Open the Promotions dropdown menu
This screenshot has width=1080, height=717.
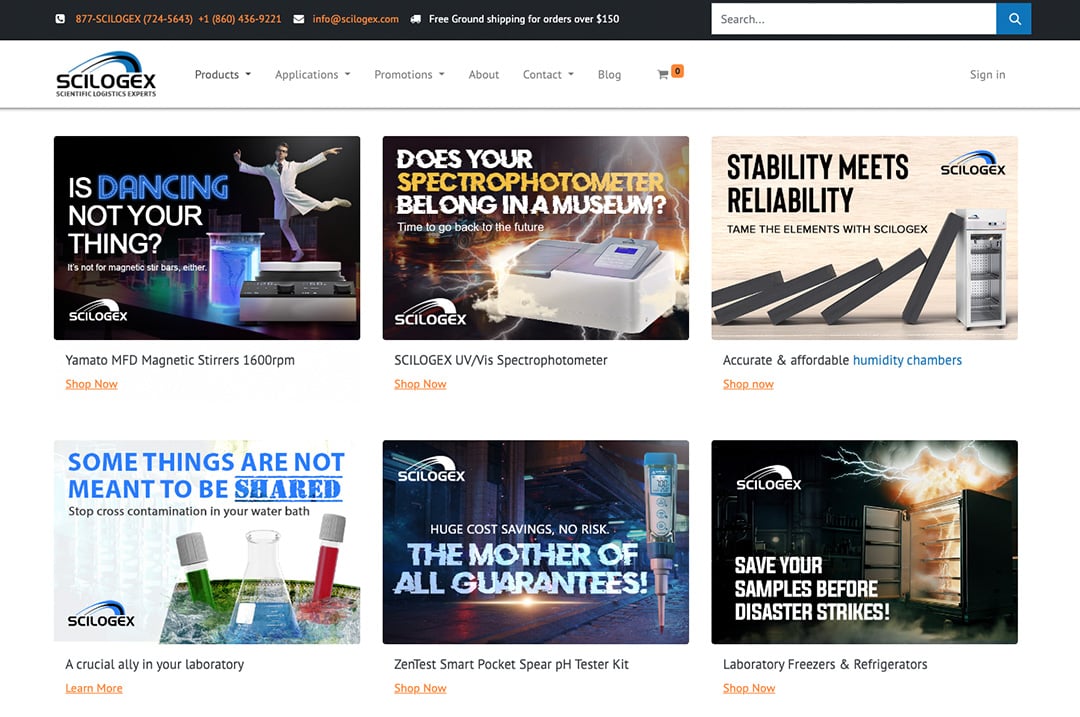click(x=409, y=74)
